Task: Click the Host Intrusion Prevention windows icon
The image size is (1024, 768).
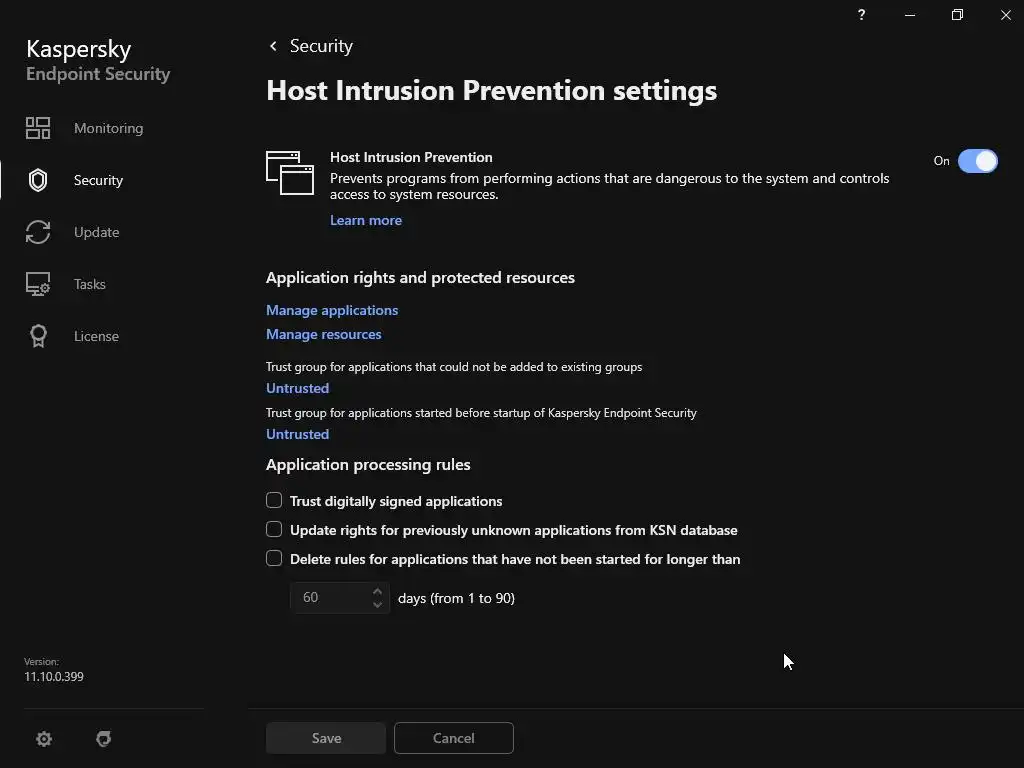Action: 290,172
